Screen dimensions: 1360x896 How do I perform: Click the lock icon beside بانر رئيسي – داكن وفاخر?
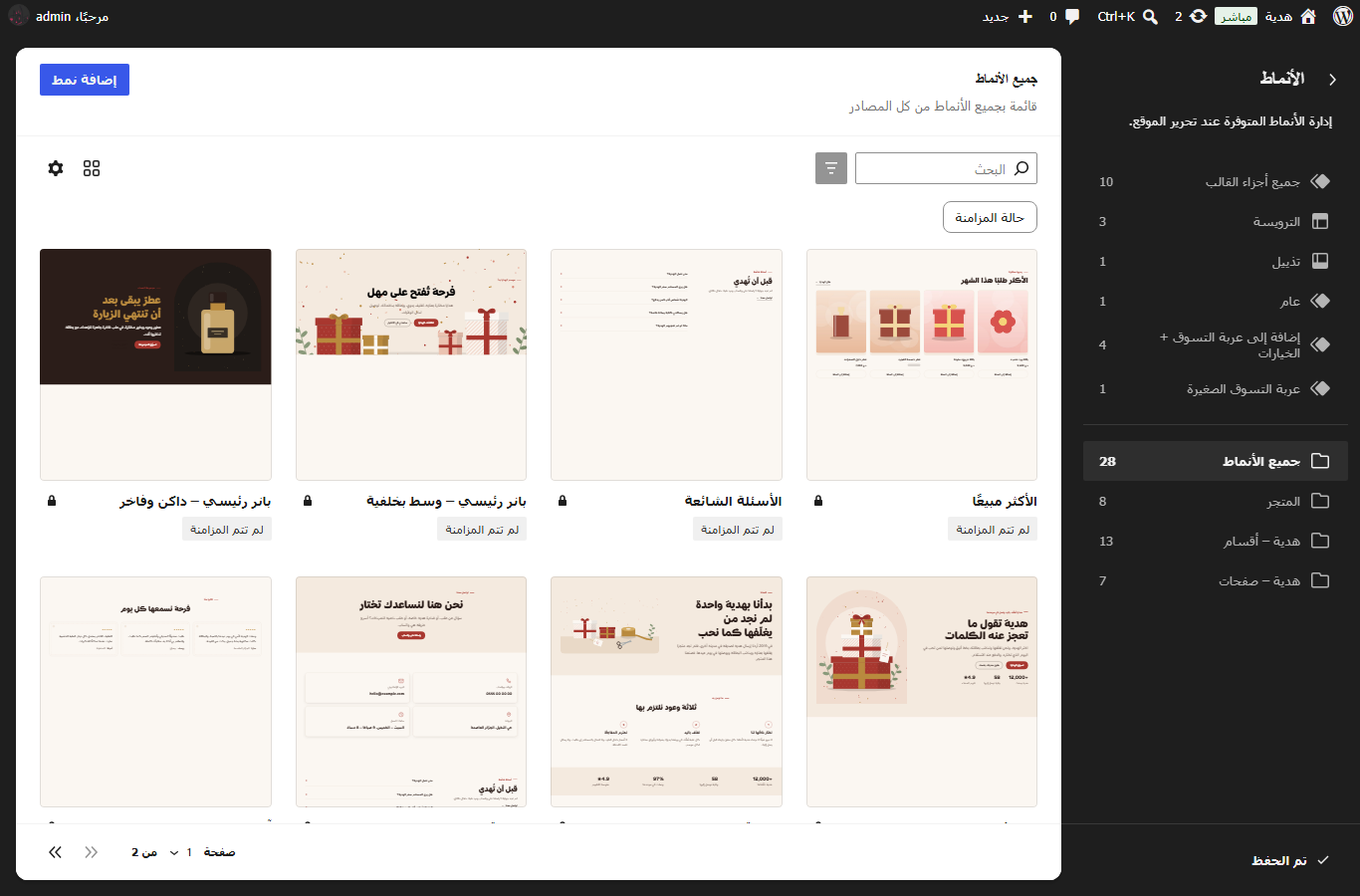[x=52, y=501]
